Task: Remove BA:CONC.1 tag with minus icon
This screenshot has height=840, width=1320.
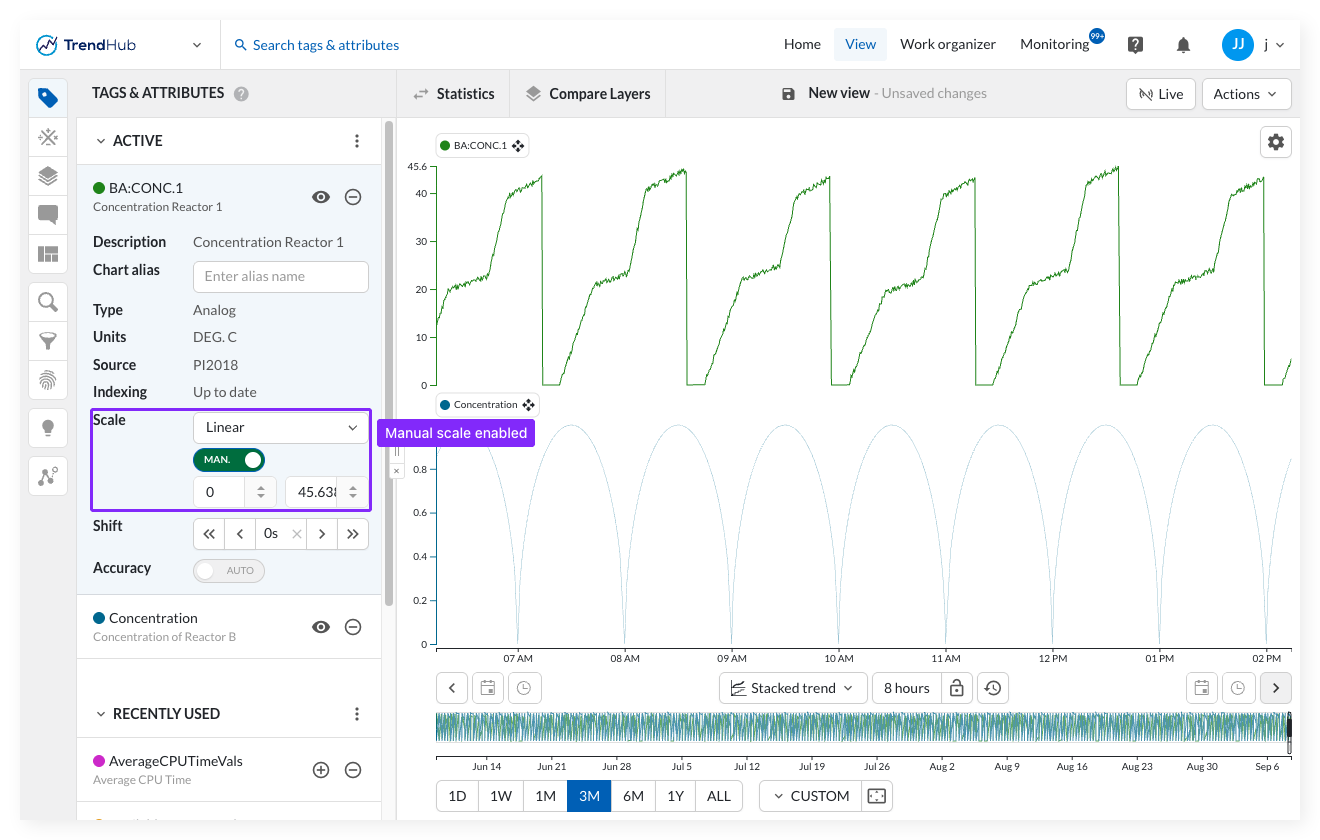Action: 353,197
